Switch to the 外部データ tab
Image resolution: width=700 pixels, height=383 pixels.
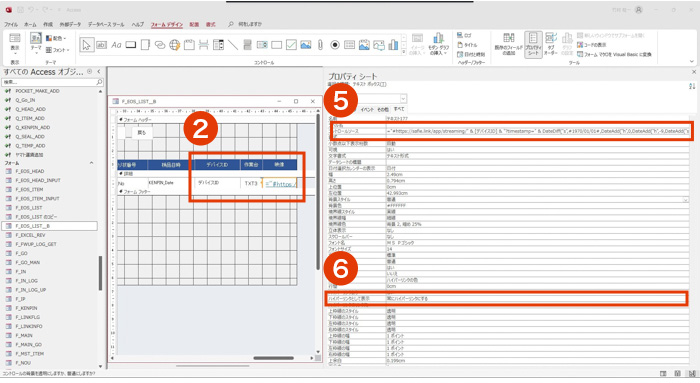tap(71, 24)
